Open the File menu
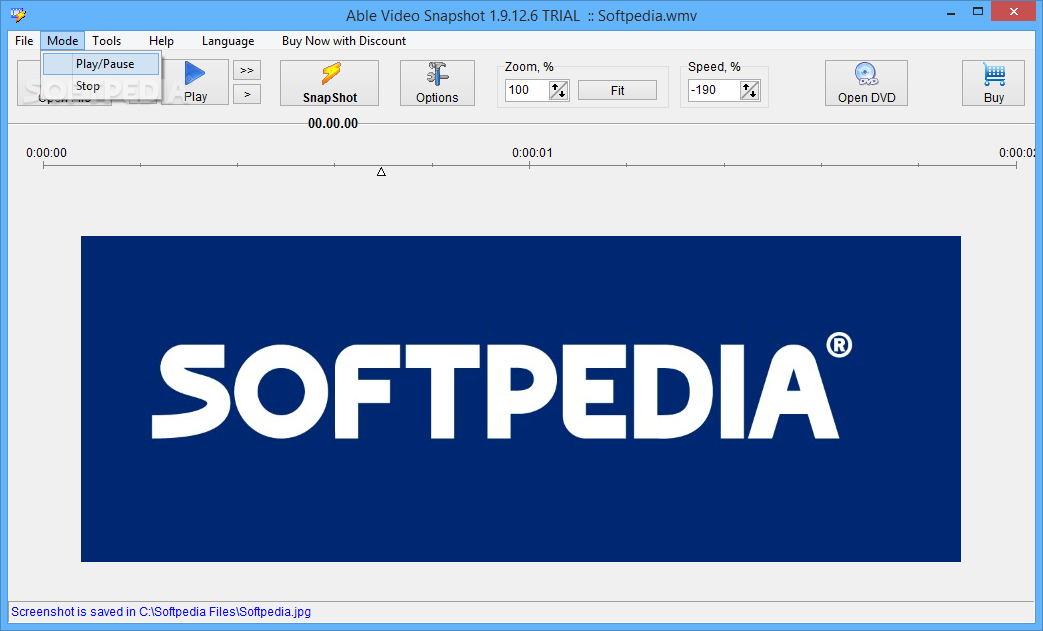1043x631 pixels. 24,41
